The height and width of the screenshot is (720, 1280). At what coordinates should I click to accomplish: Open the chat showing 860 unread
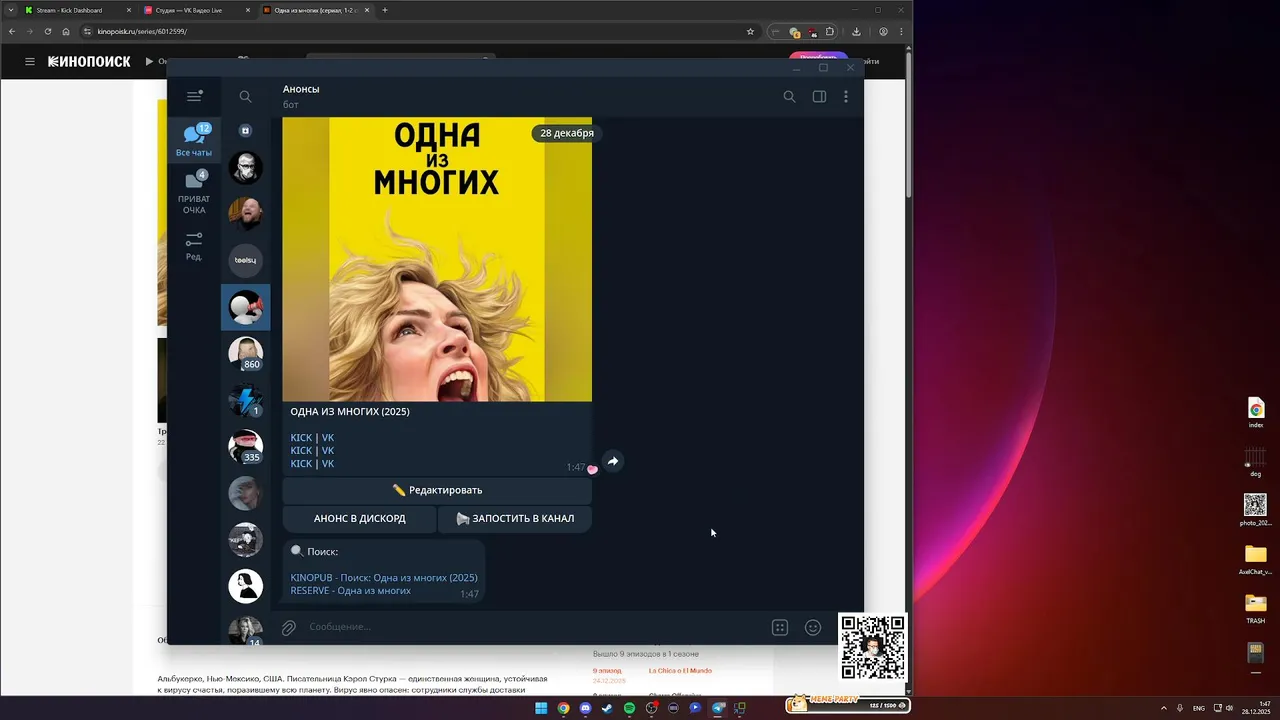[x=245, y=353]
